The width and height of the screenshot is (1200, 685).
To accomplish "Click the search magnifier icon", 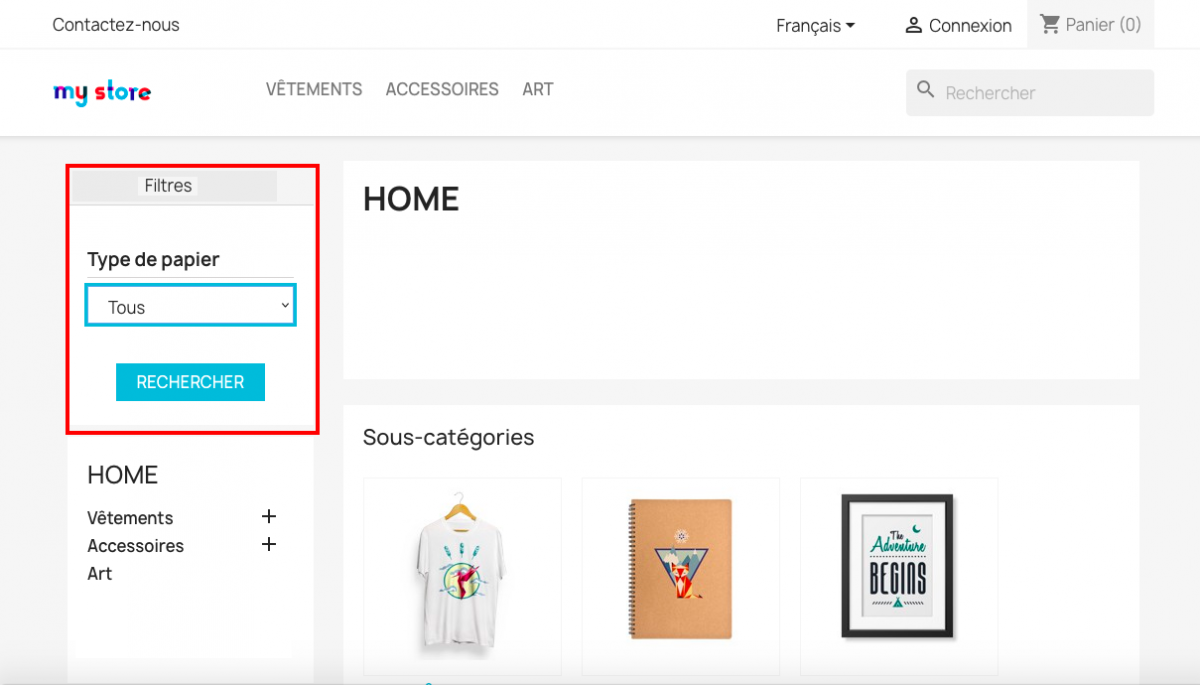I will (x=926, y=91).
